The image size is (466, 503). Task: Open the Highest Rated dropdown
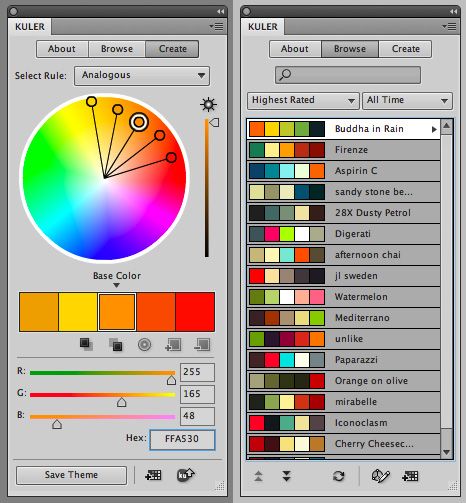303,101
